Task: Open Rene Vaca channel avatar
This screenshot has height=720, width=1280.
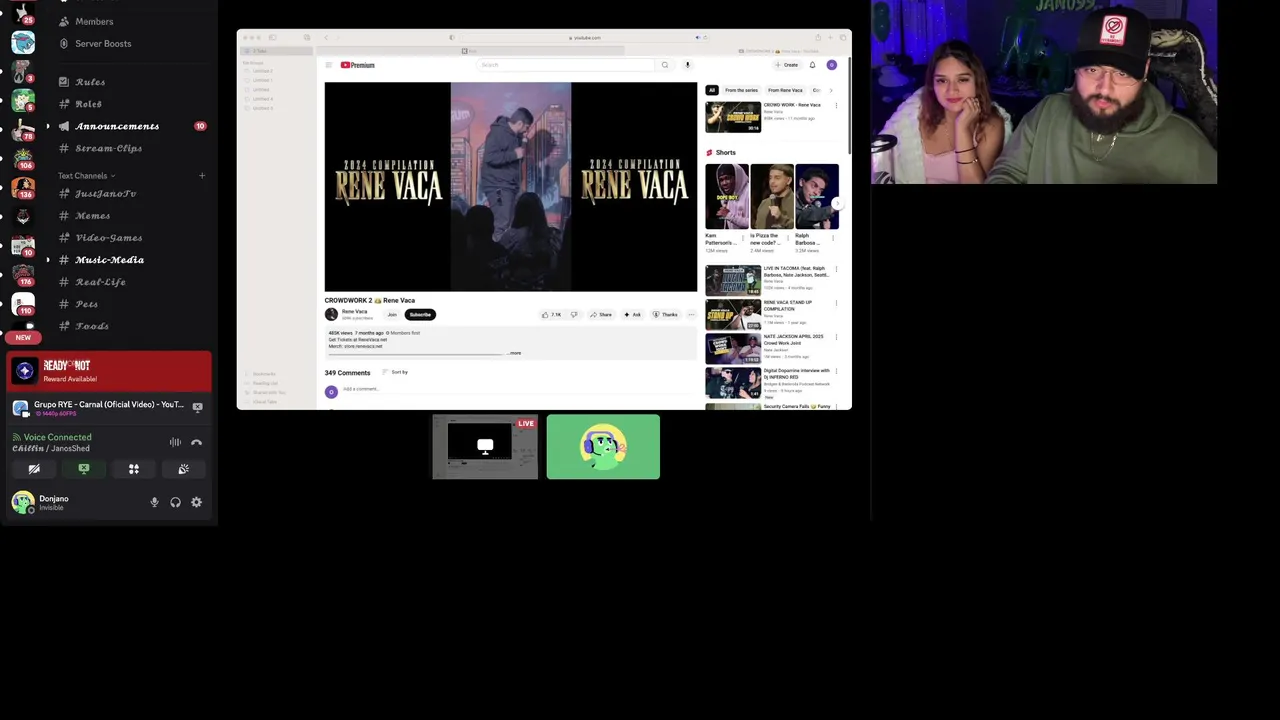Action: click(331, 314)
